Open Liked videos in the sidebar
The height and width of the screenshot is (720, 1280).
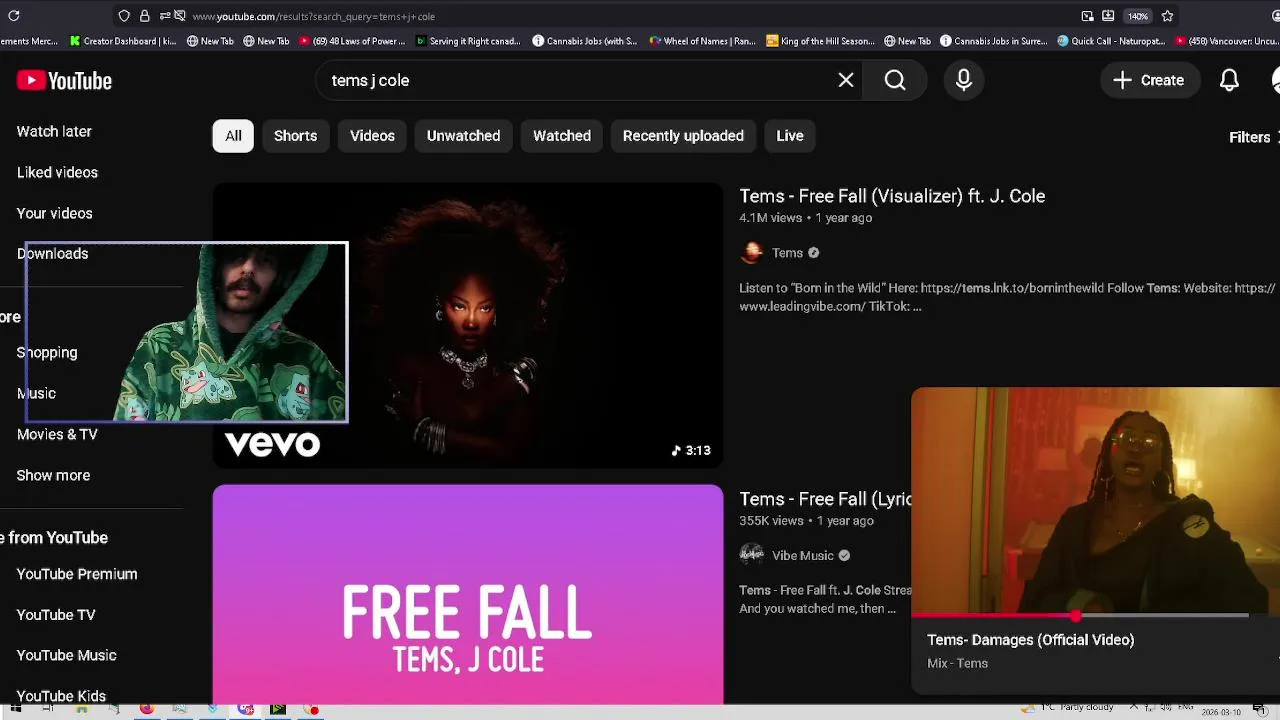click(57, 172)
